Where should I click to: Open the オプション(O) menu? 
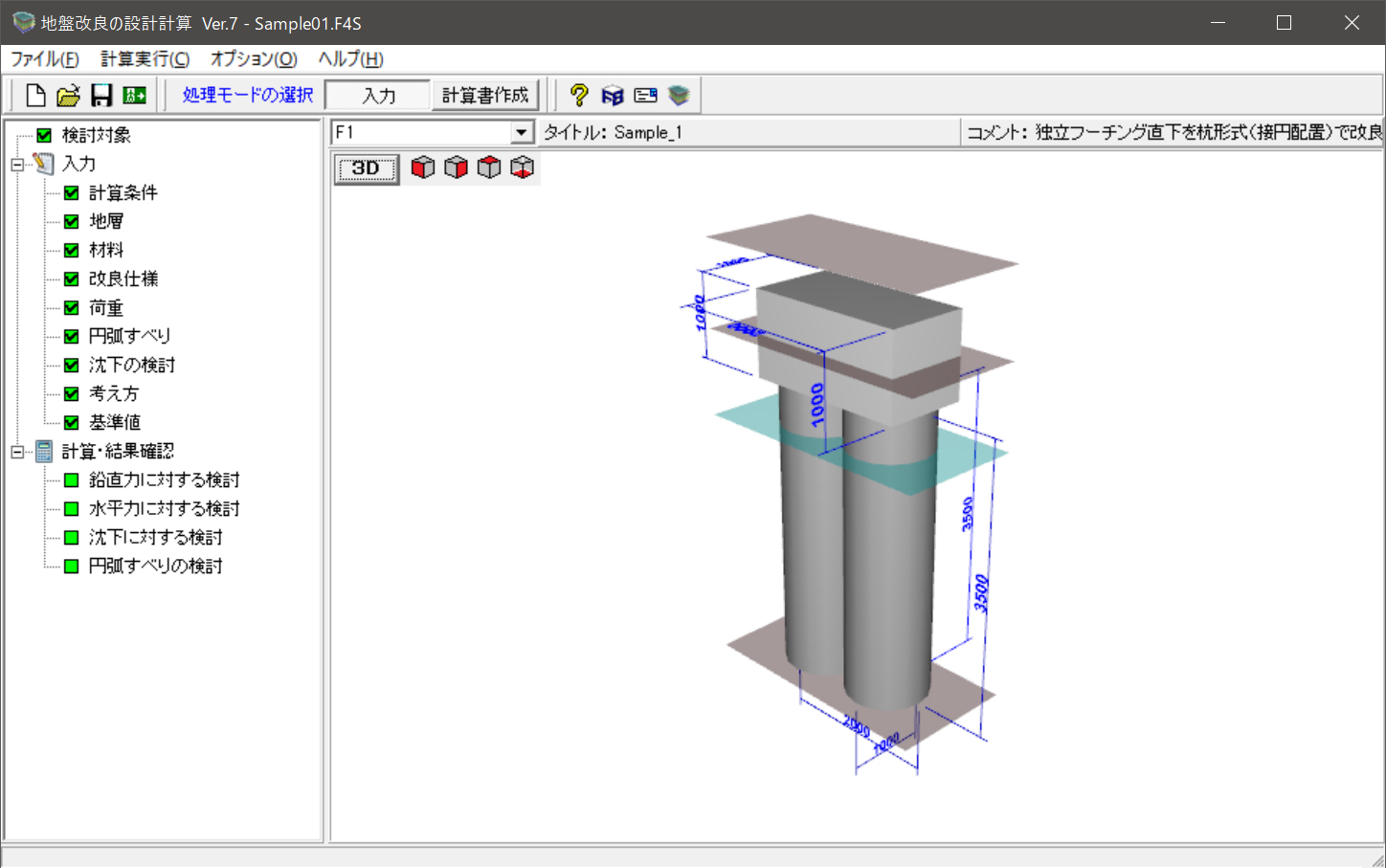point(254,59)
